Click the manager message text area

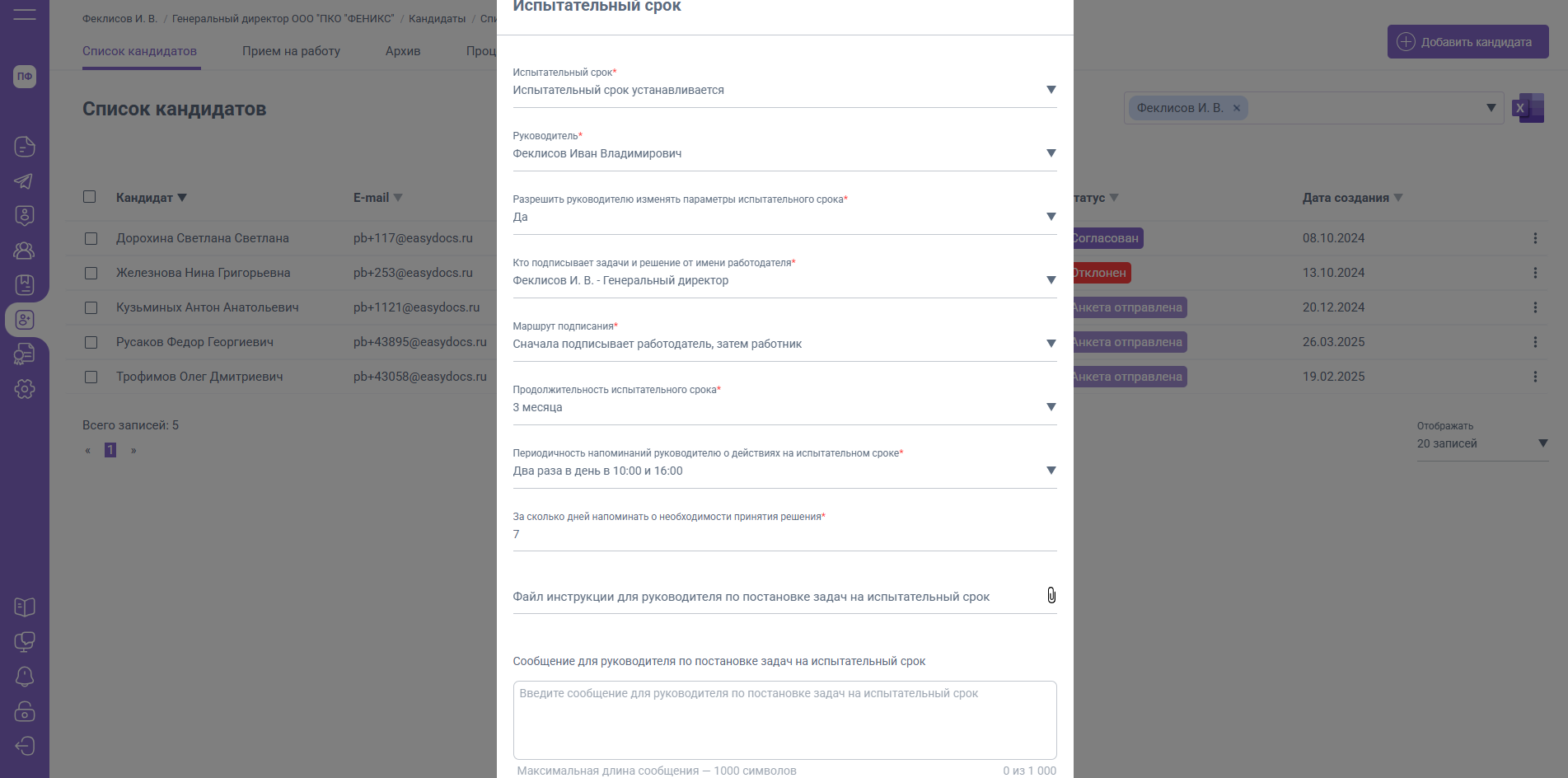pos(784,719)
